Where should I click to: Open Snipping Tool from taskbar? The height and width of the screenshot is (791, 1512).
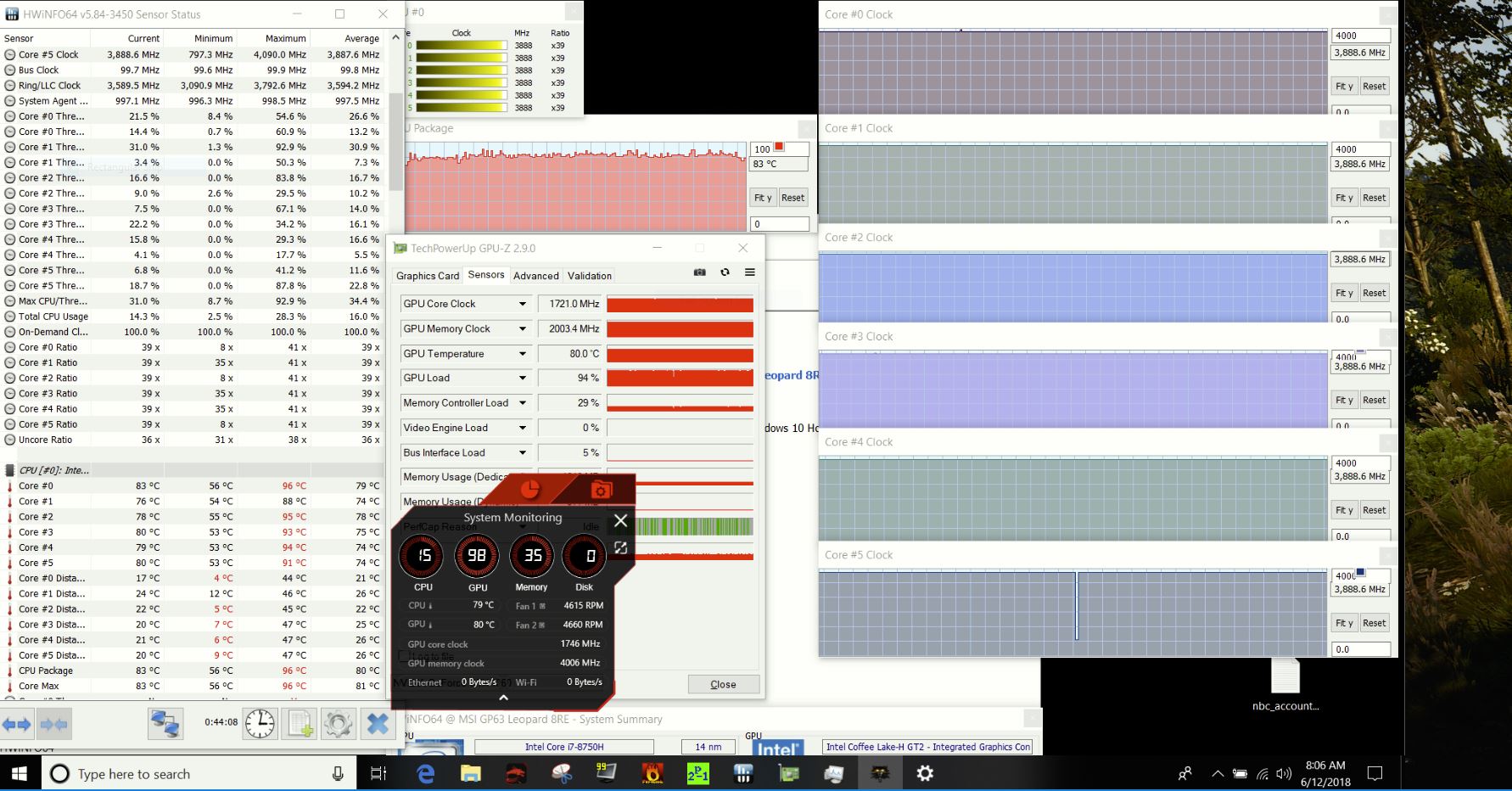pos(562,773)
